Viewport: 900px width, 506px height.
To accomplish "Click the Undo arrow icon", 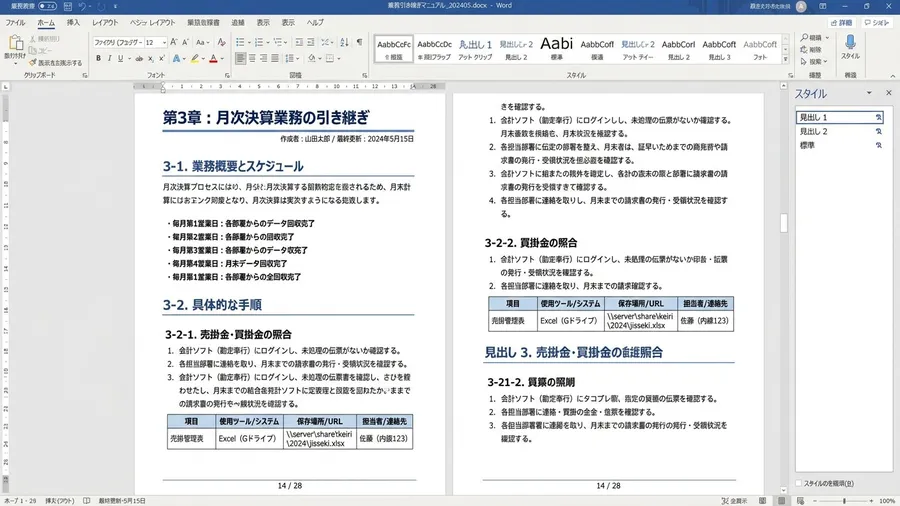I will [82, 6].
